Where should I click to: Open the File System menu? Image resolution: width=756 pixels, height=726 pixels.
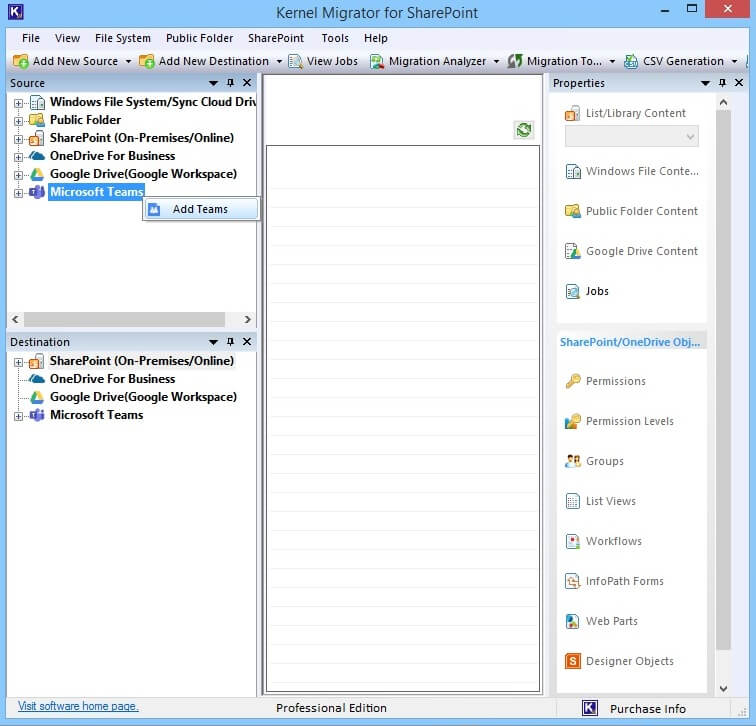[122, 38]
